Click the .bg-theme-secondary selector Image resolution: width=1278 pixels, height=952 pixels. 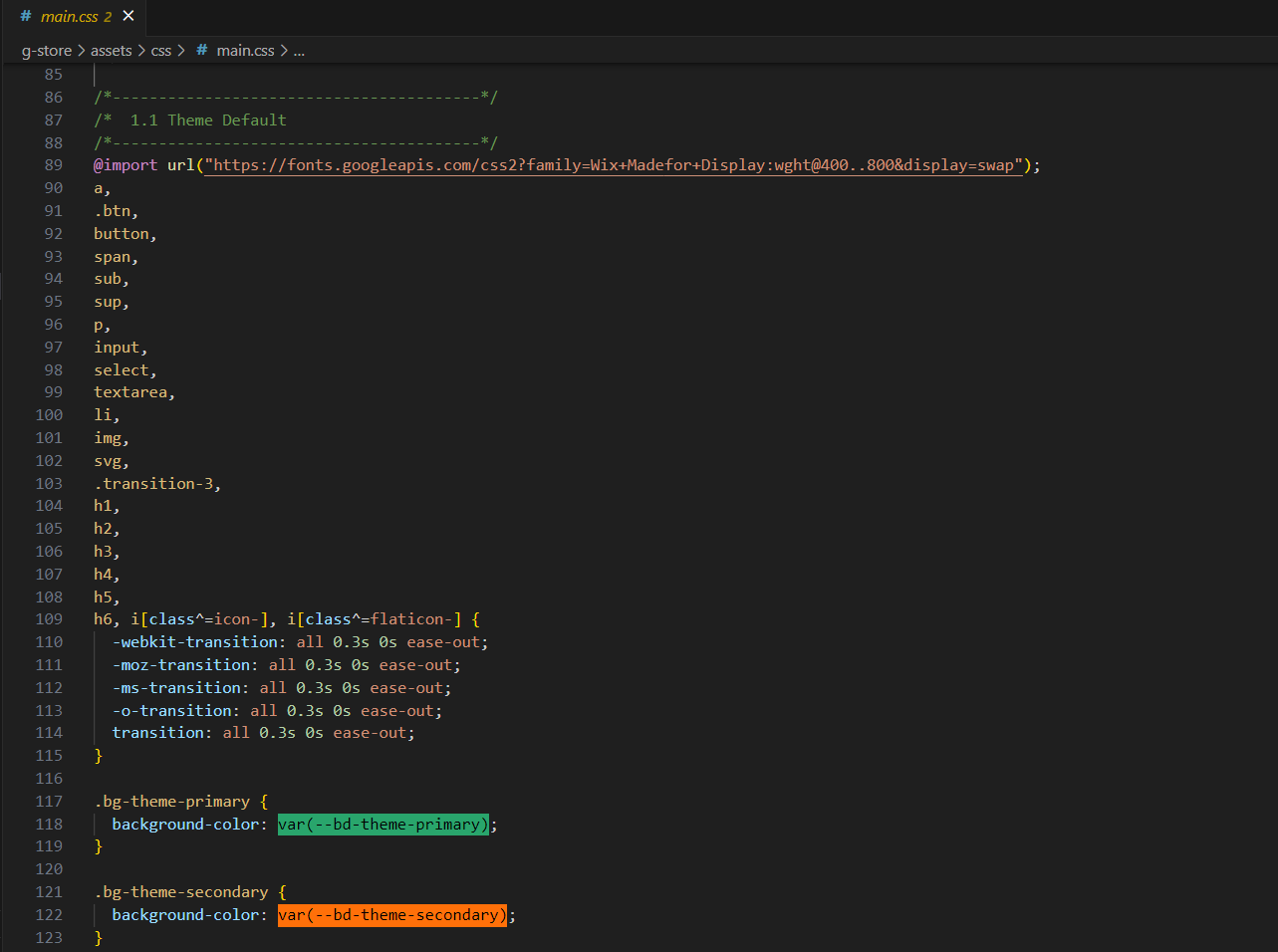[181, 892]
